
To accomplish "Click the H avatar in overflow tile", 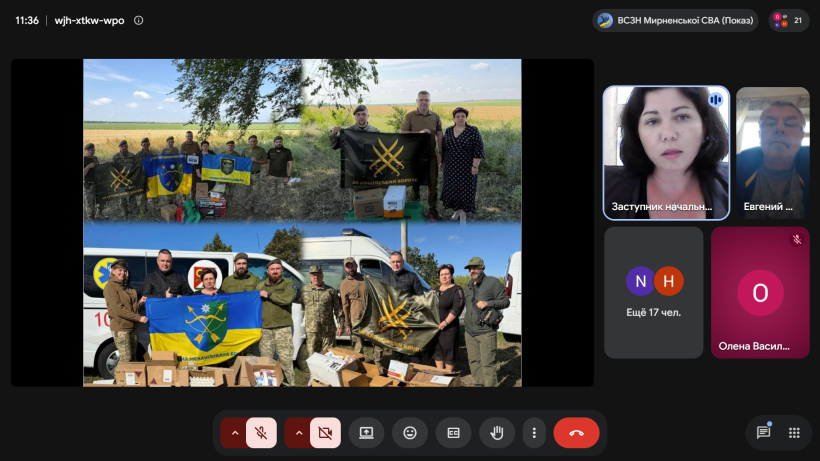I will point(668,281).
